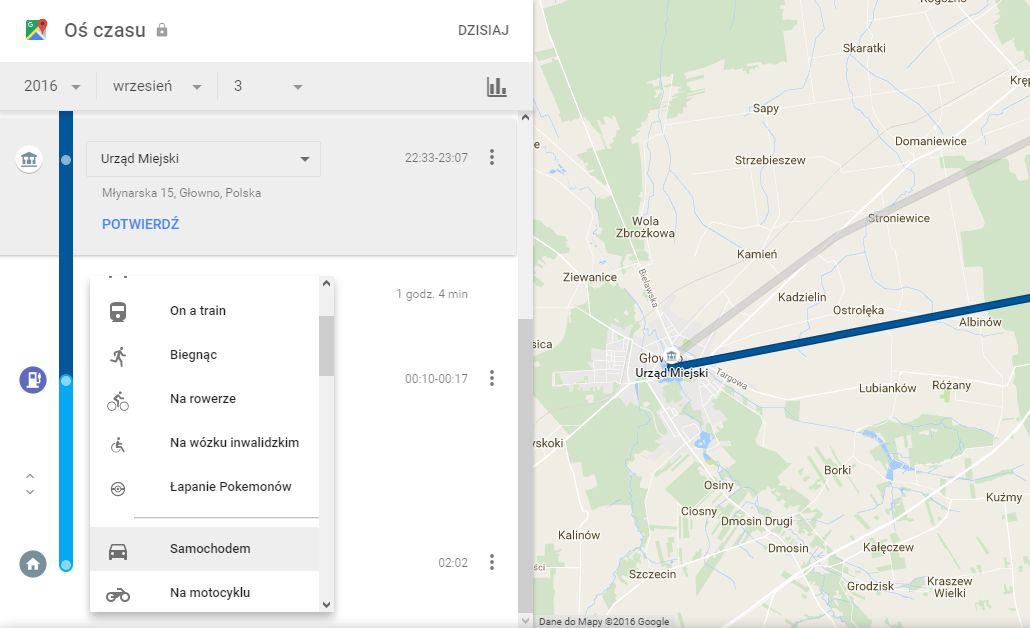Open the wrzesień month dropdown

click(x=156, y=86)
